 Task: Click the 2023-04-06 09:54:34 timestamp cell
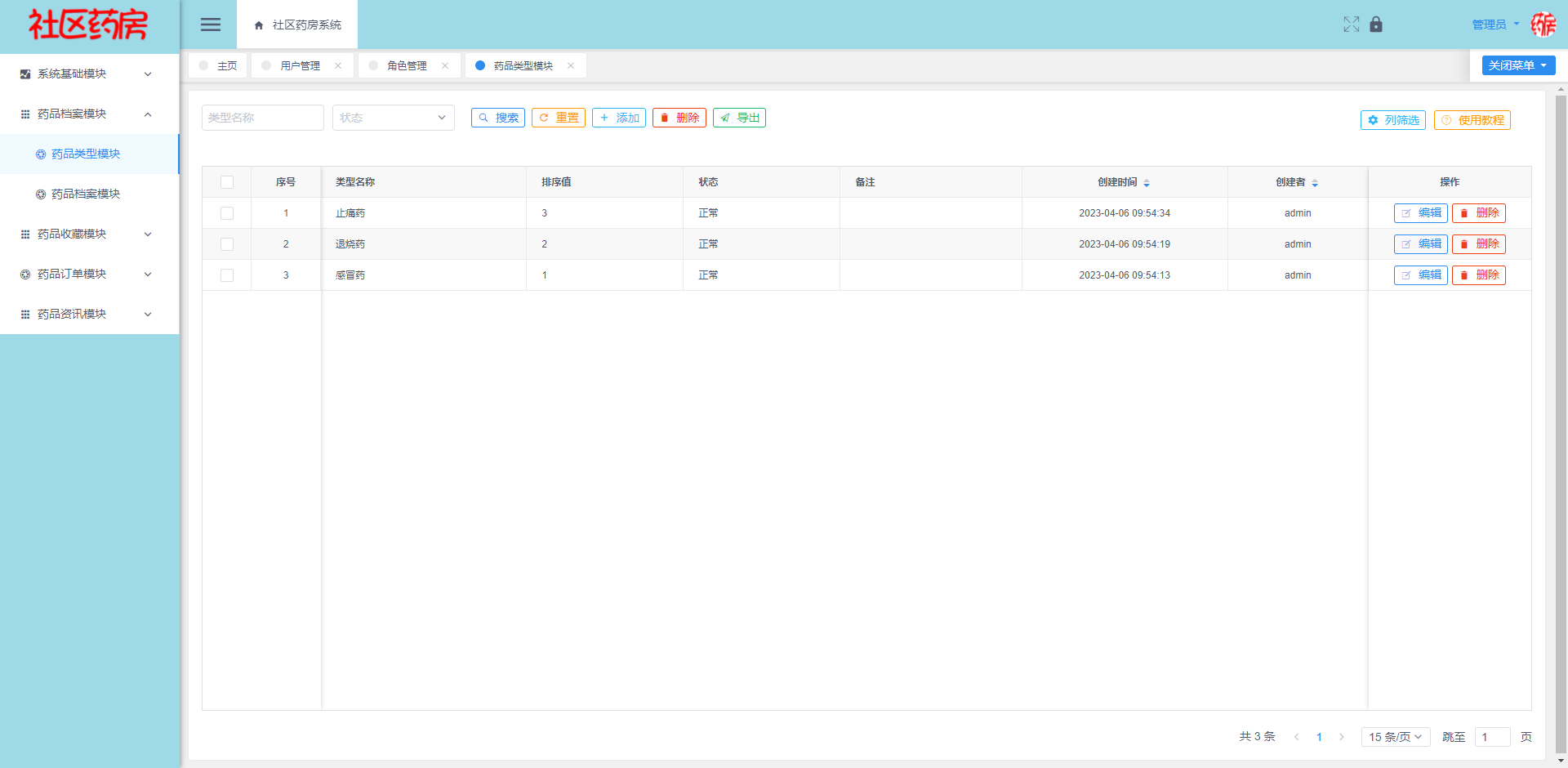point(1125,213)
